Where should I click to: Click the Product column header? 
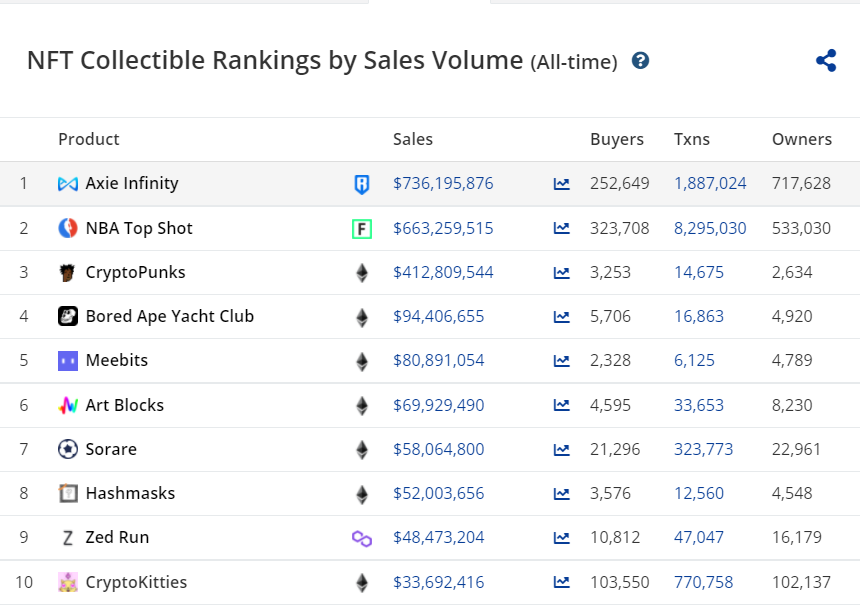coord(89,139)
